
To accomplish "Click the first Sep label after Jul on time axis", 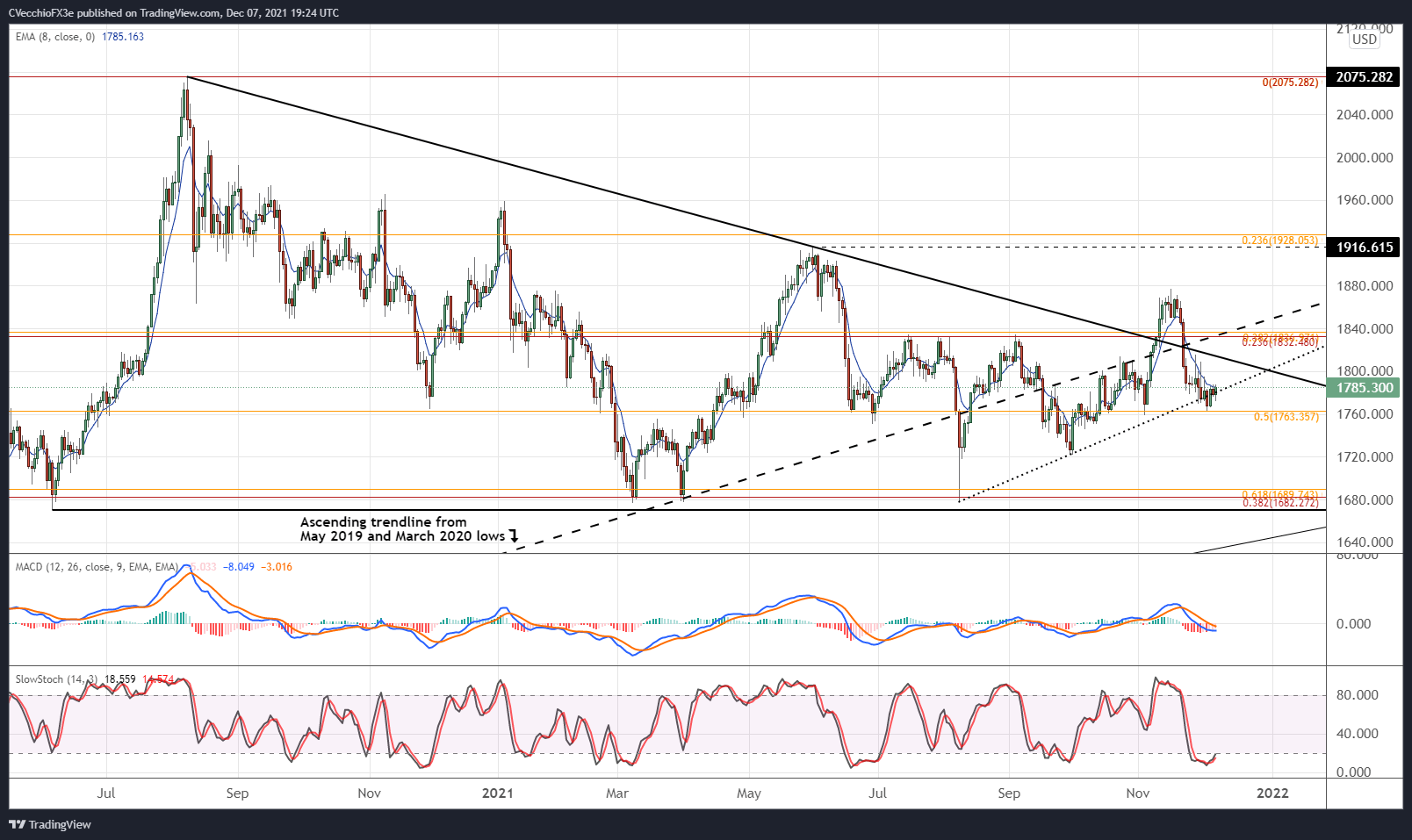I will (237, 793).
